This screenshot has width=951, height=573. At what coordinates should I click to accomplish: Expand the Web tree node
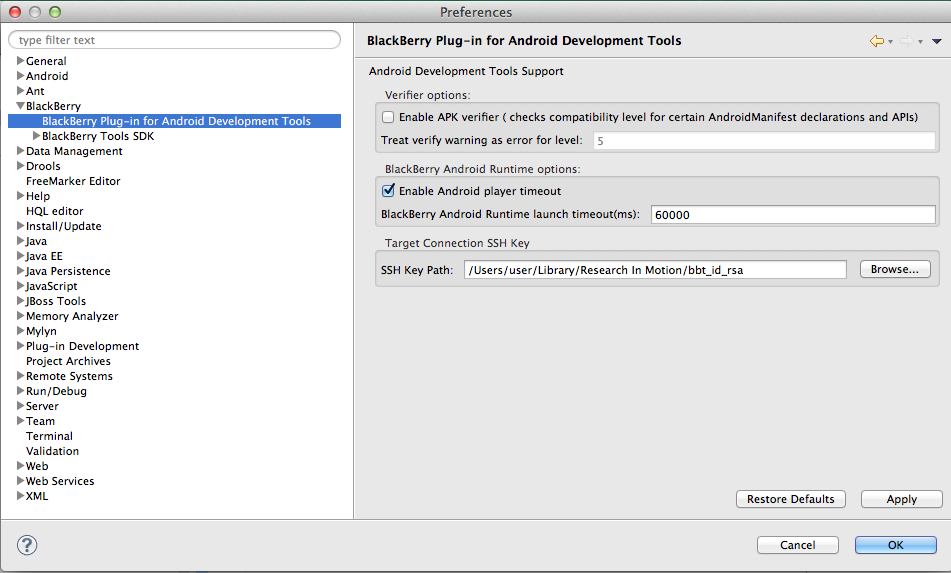[x=21, y=466]
